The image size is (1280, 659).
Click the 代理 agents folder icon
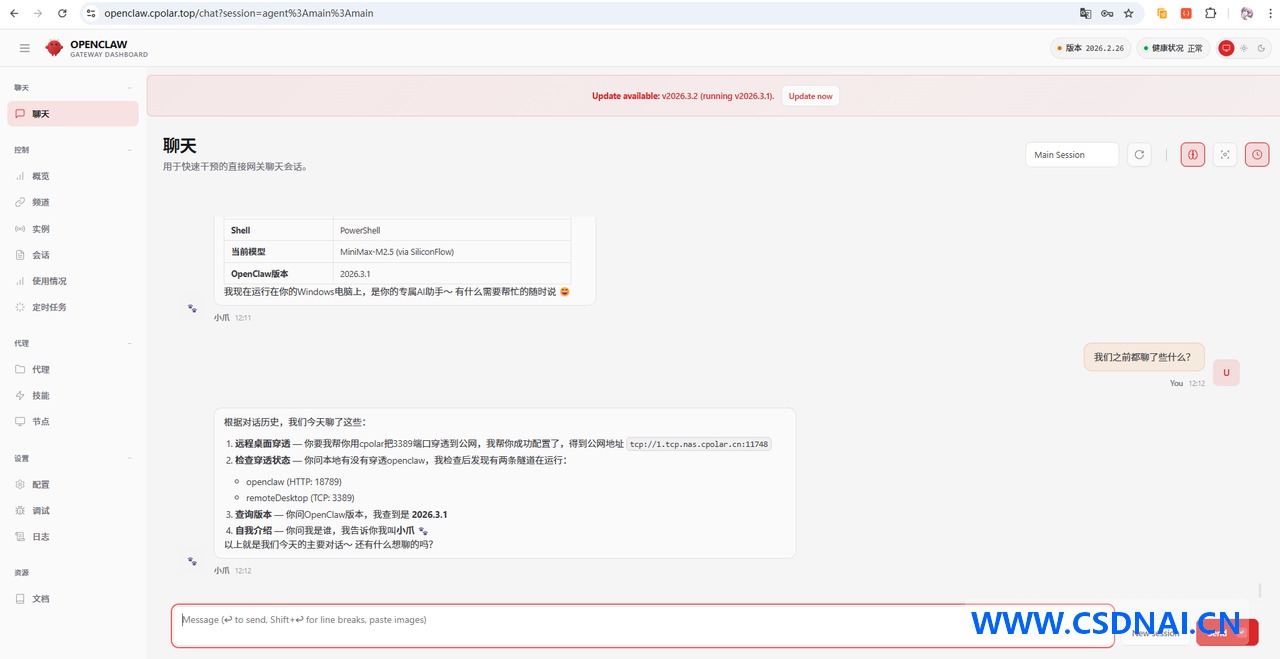click(x=20, y=369)
